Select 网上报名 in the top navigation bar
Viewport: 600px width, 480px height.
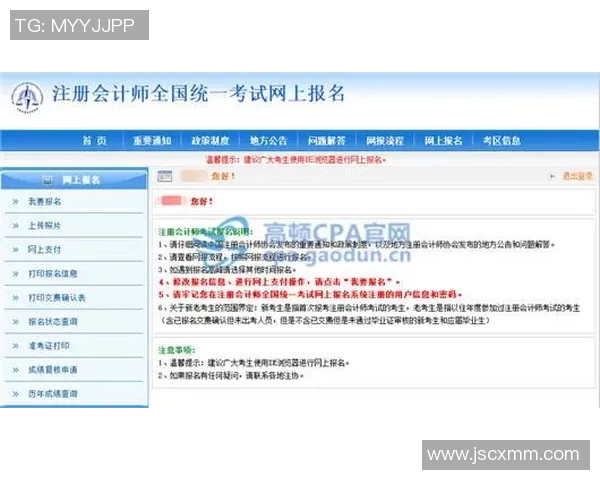point(443,140)
